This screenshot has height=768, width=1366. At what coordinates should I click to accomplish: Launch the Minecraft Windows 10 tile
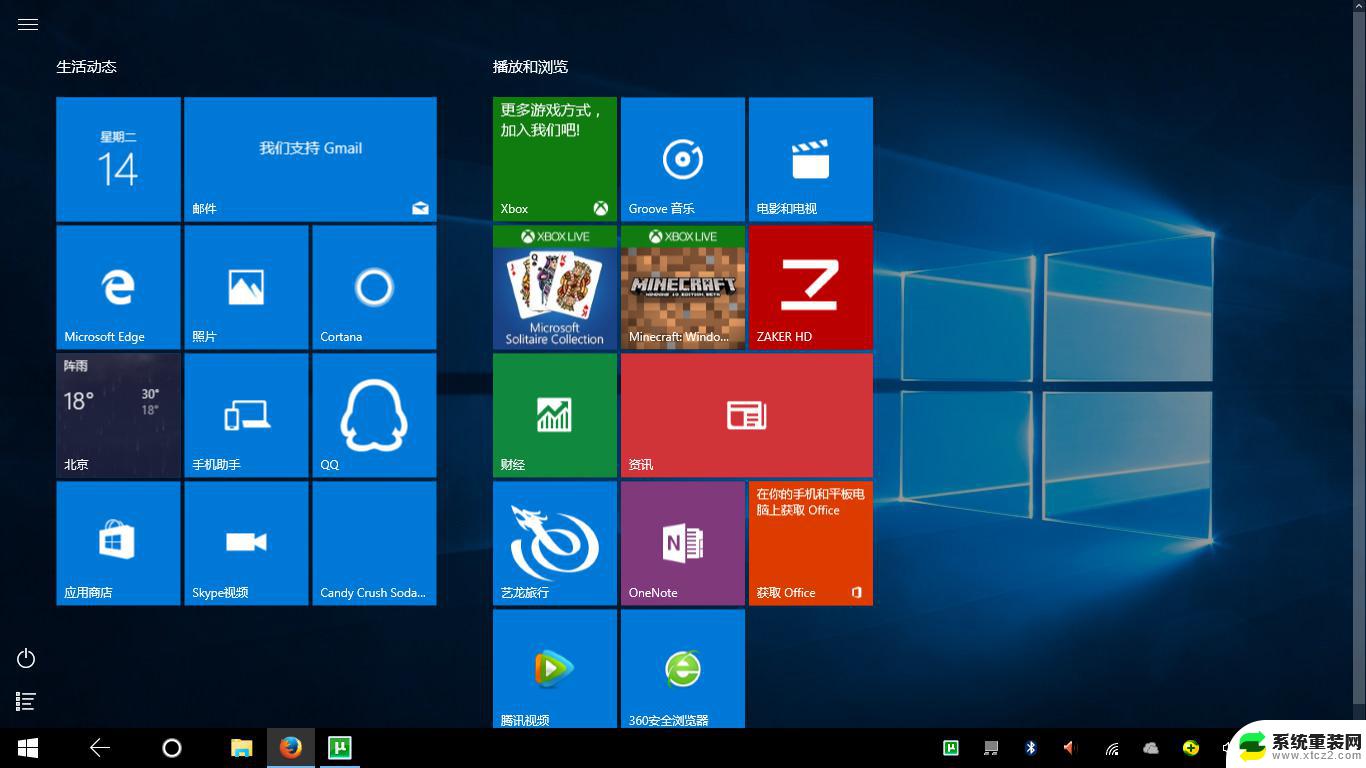(683, 287)
